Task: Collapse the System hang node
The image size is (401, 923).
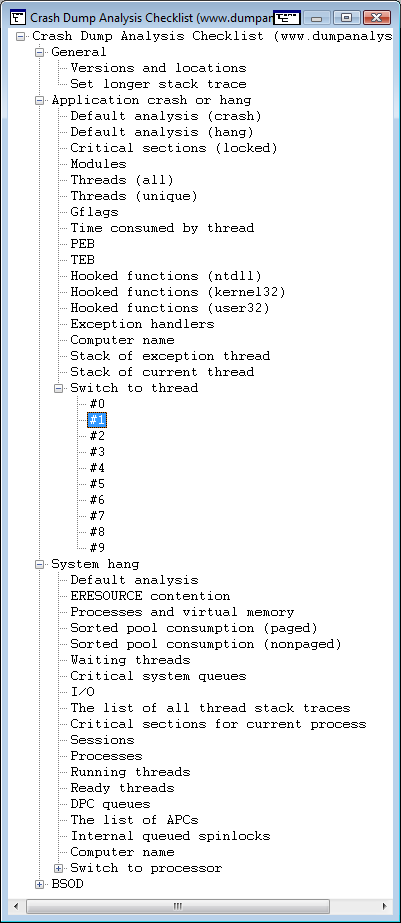Action: pyautogui.click(x=39, y=565)
